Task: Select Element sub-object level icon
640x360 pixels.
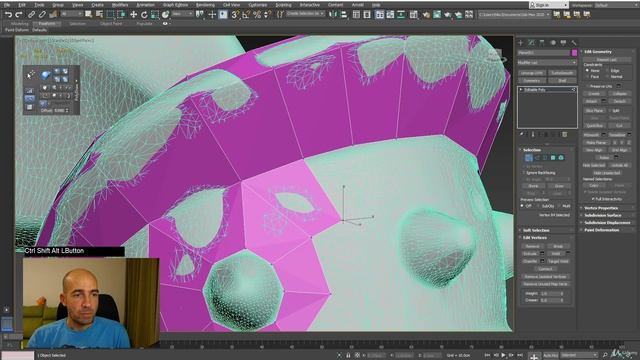Action: pos(561,158)
